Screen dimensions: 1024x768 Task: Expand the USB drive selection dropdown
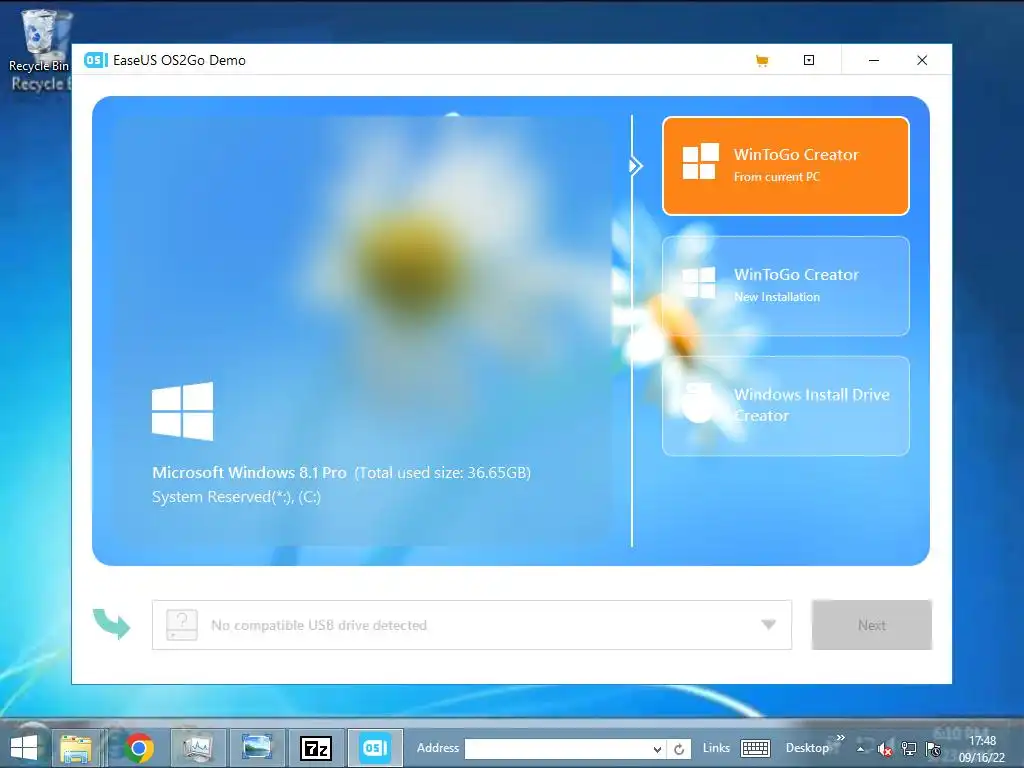point(769,625)
